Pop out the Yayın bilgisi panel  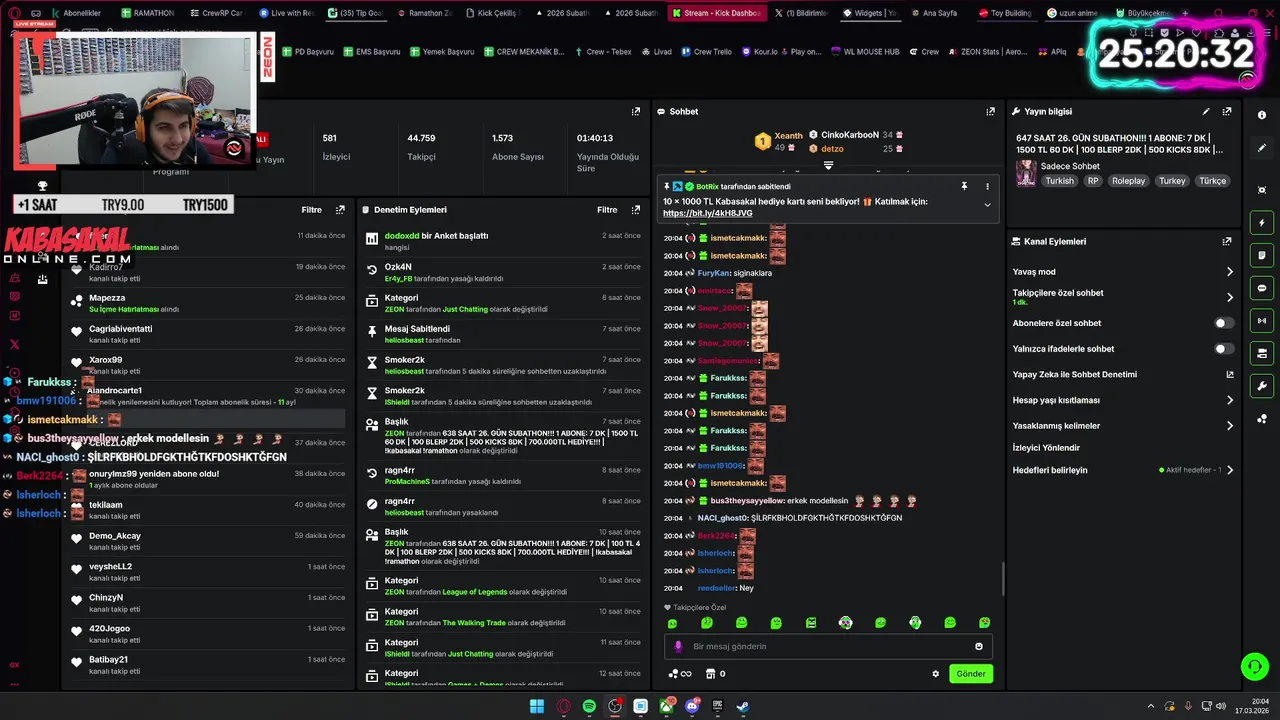coord(1227,112)
